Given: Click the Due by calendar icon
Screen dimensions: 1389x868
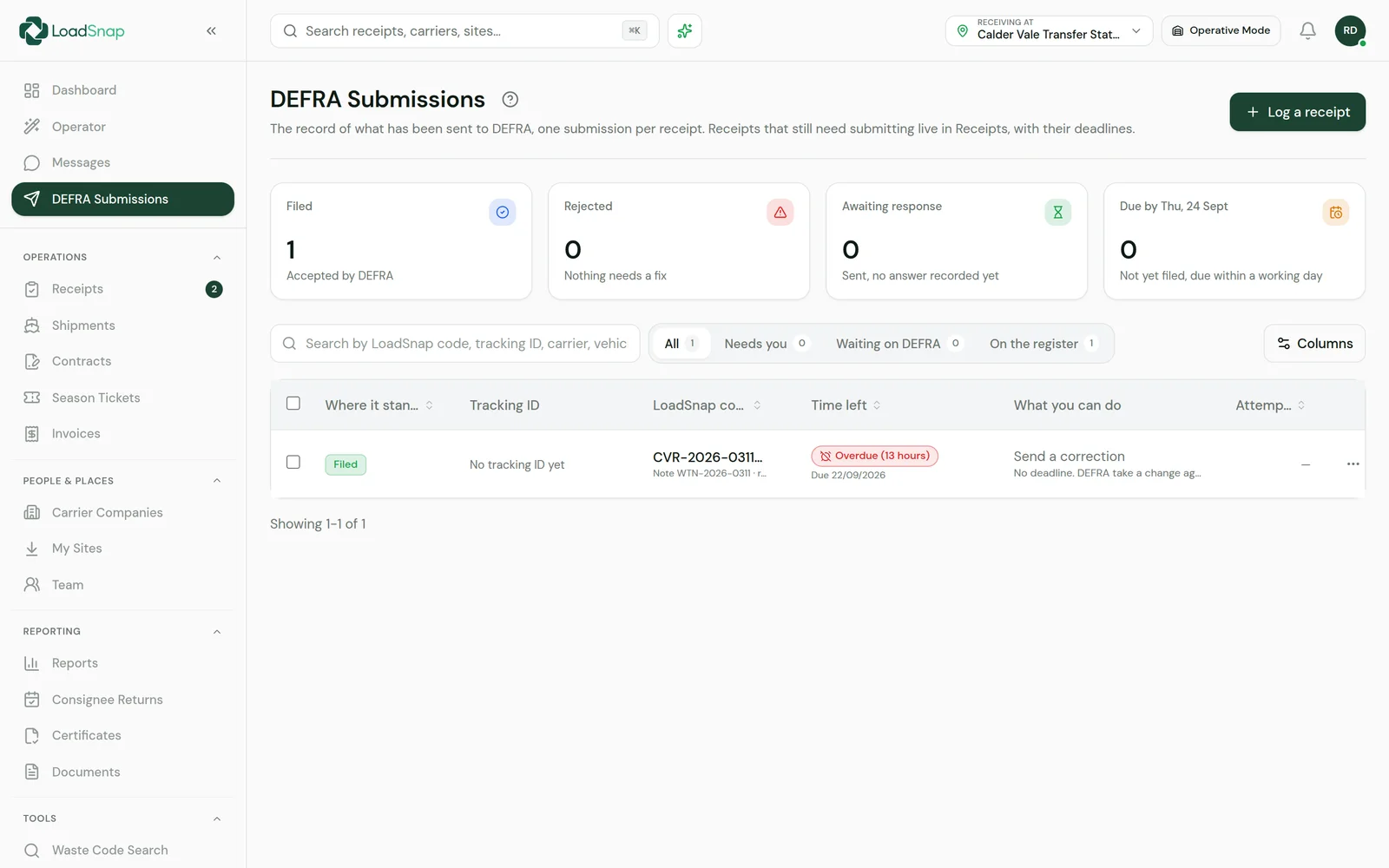Looking at the screenshot, I should 1336,213.
